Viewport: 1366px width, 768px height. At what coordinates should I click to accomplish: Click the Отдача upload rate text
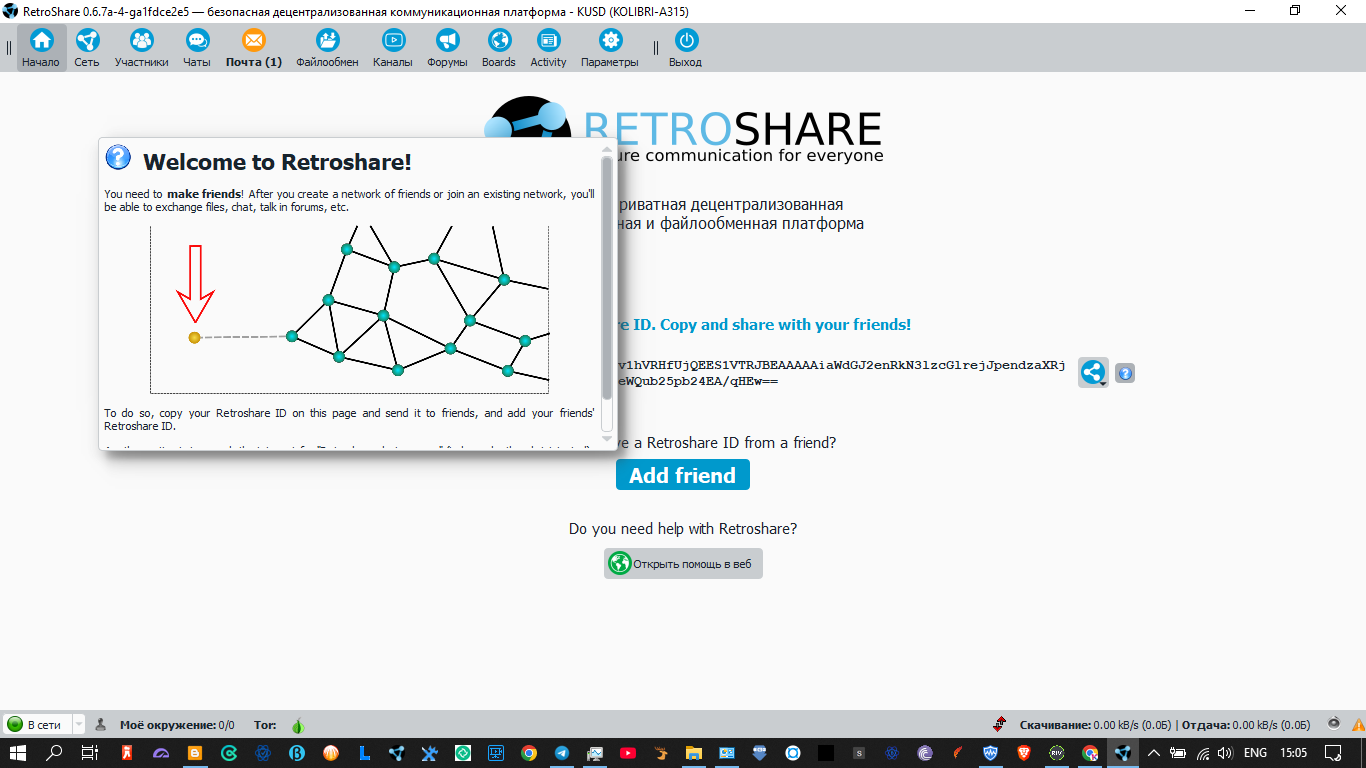(1246, 725)
